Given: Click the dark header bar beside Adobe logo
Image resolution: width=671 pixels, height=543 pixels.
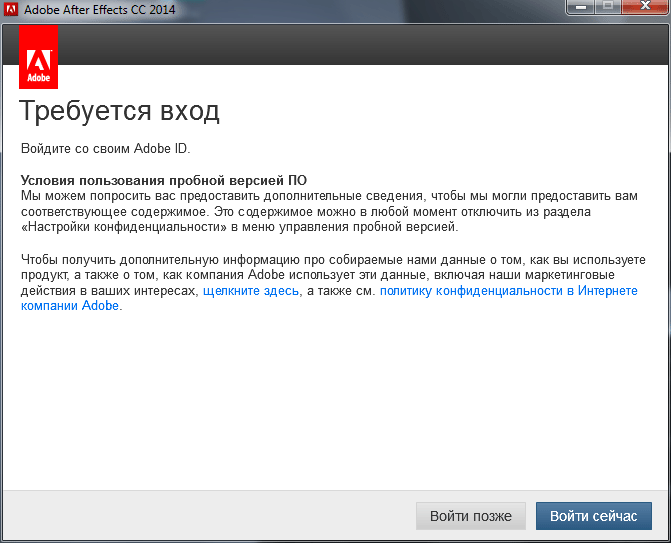Looking at the screenshot, I should (x=360, y=45).
